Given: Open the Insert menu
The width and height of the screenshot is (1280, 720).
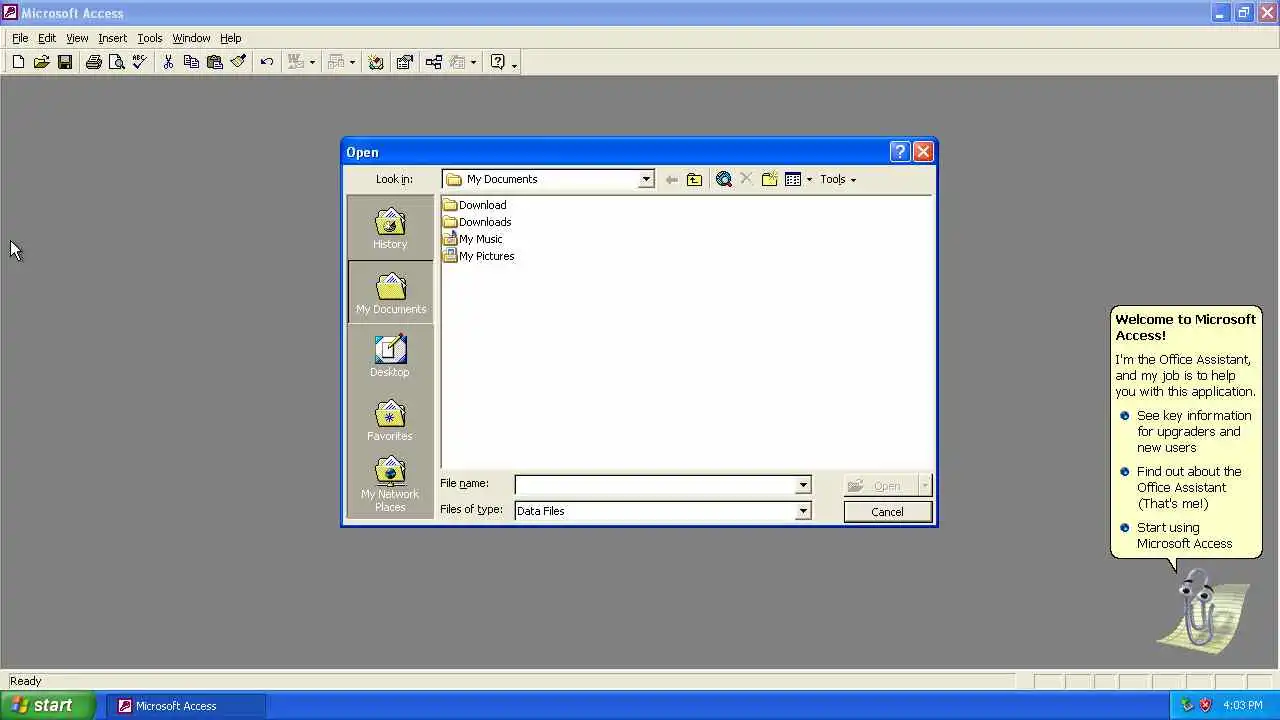Looking at the screenshot, I should (x=112, y=38).
